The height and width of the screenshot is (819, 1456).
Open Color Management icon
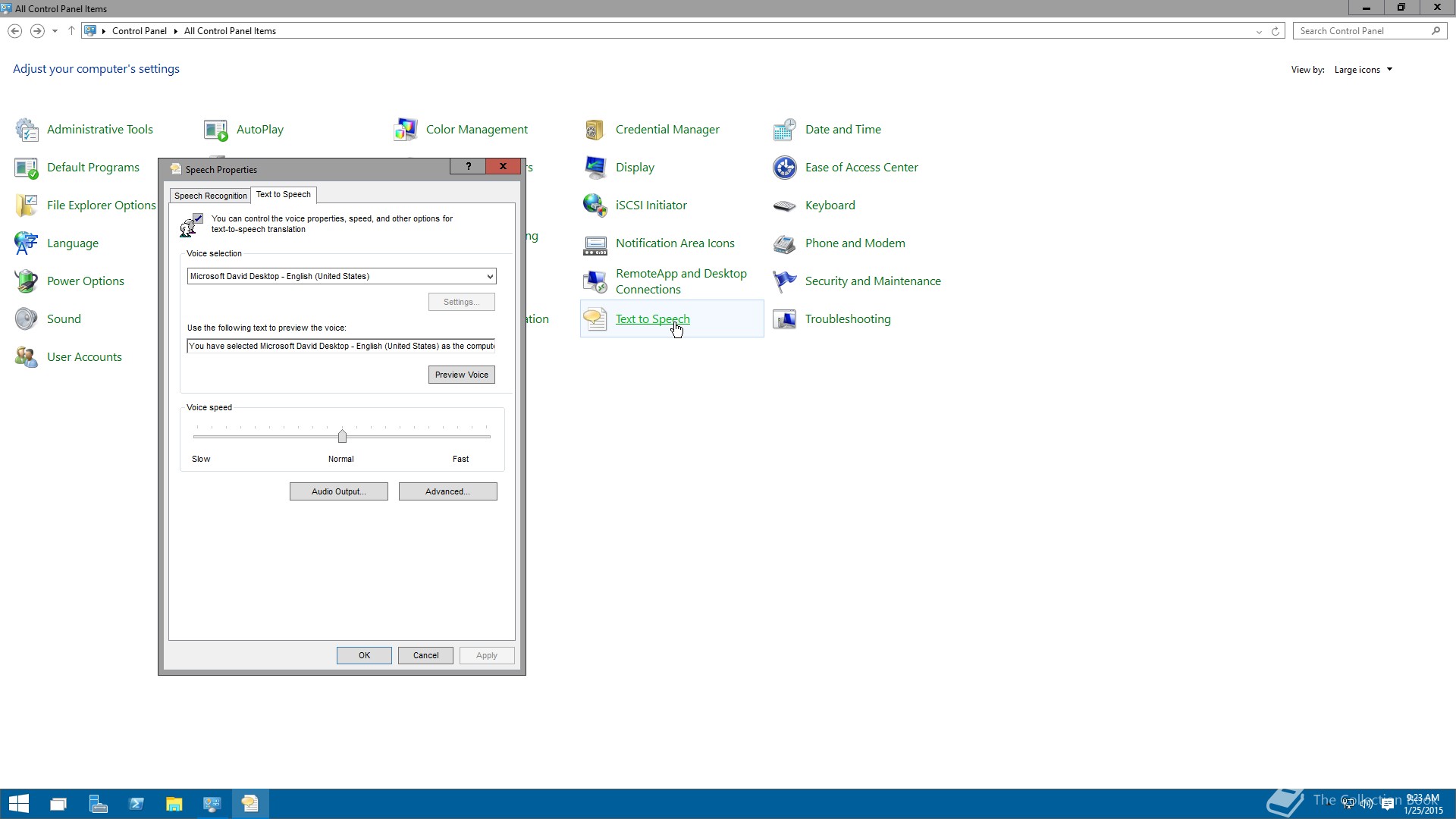(x=406, y=130)
